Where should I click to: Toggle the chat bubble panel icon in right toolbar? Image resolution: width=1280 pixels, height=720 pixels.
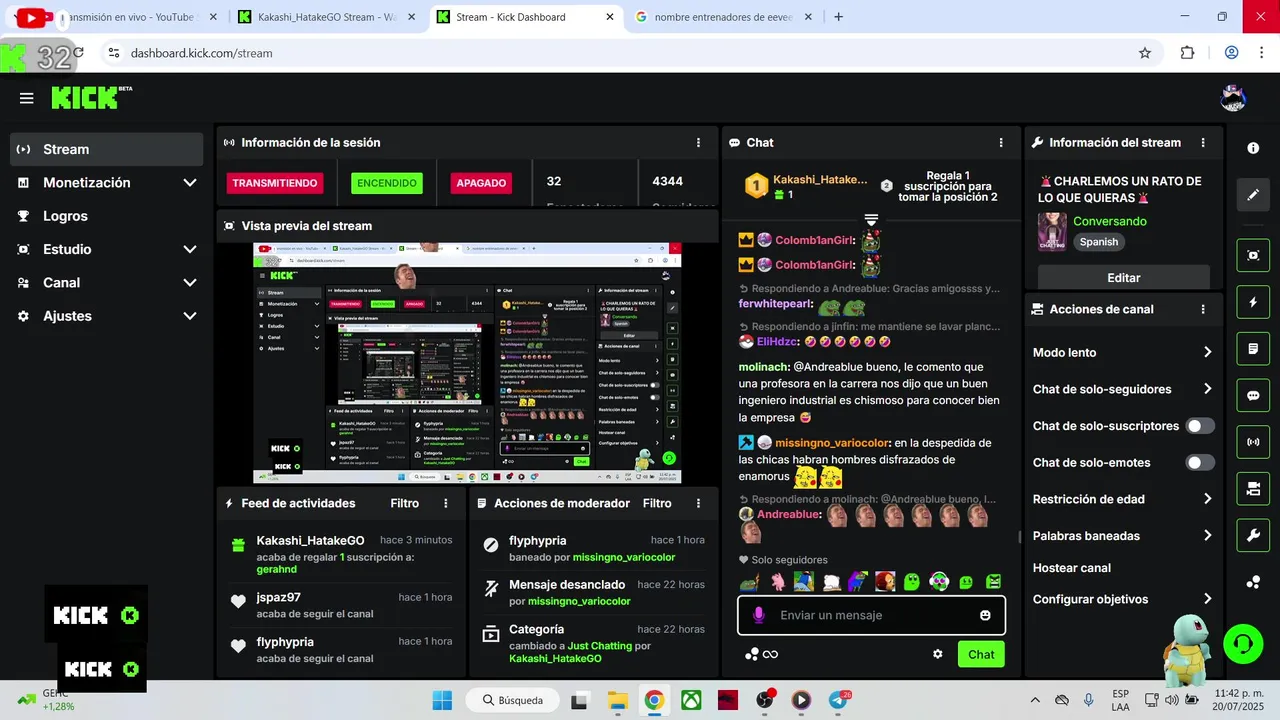pos(1253,395)
